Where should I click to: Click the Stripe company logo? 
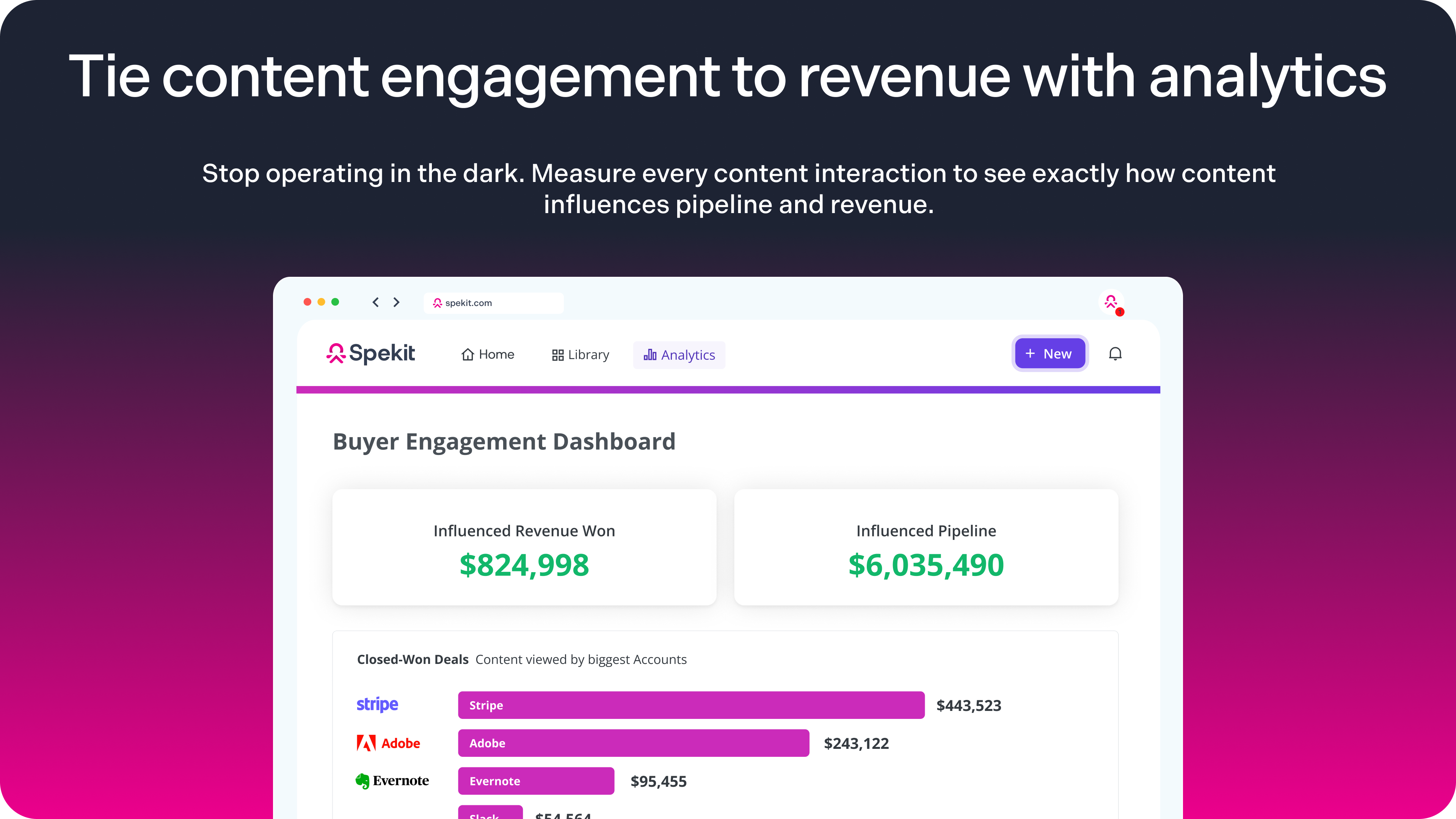[x=377, y=704]
